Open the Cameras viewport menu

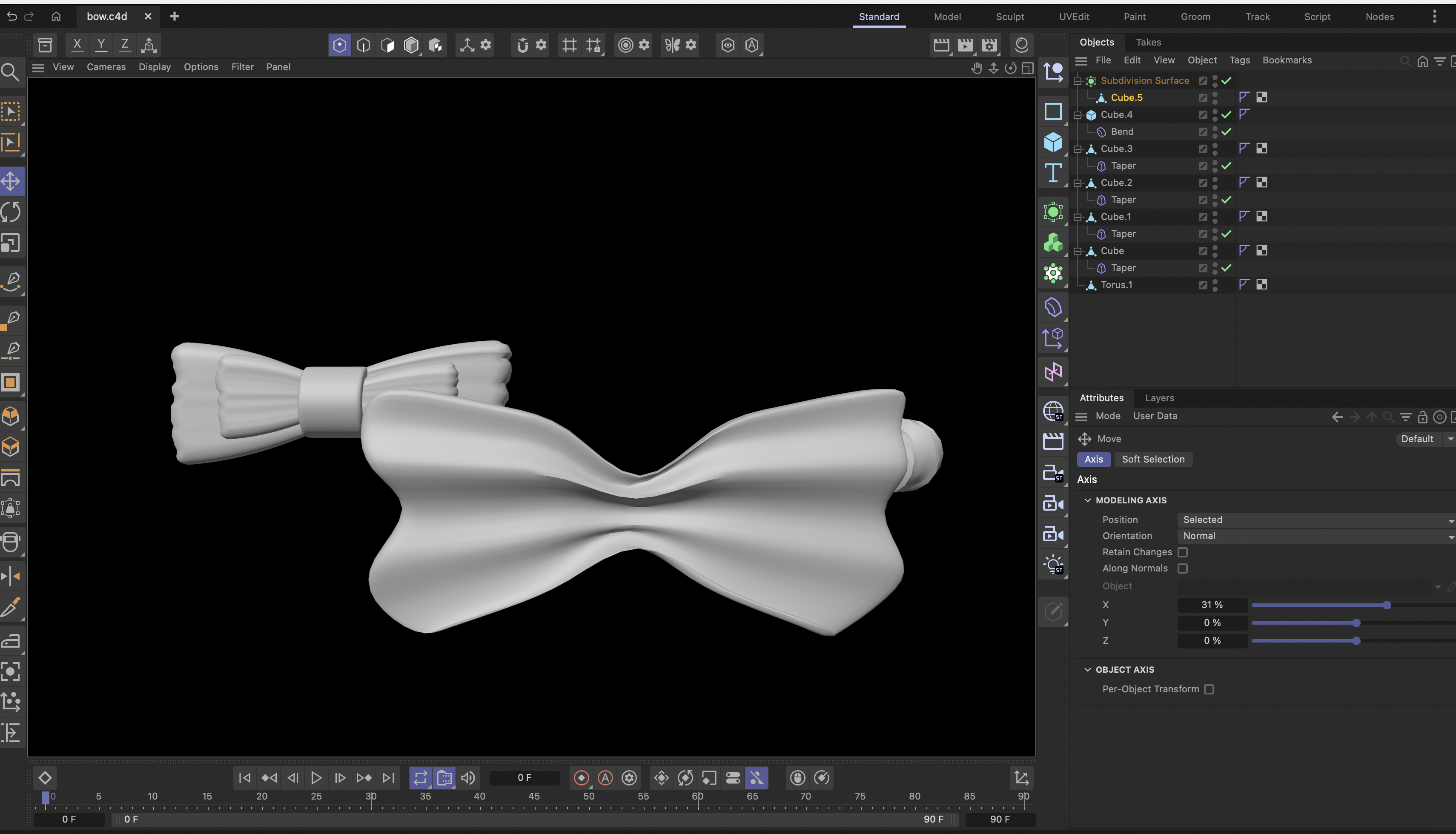click(x=106, y=67)
